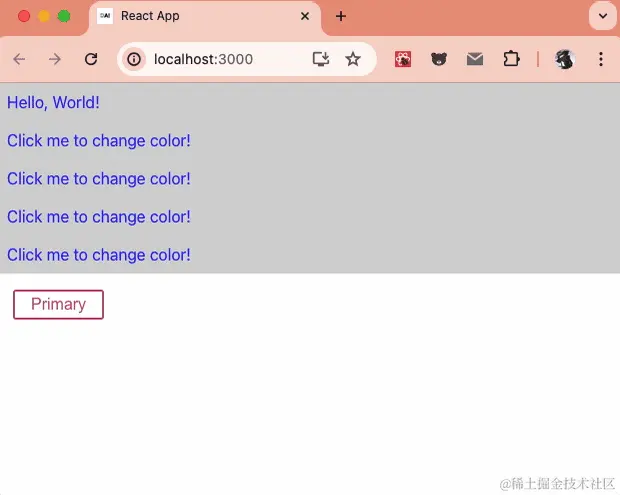The height and width of the screenshot is (495, 620).
Task: Click the third 'Click me to change color!' line
Action: pos(99,217)
